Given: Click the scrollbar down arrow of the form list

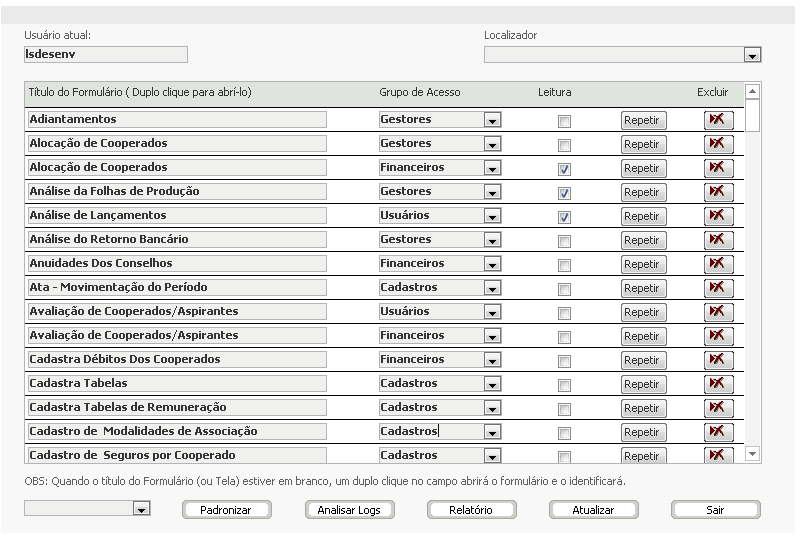Looking at the screenshot, I should [x=752, y=453].
